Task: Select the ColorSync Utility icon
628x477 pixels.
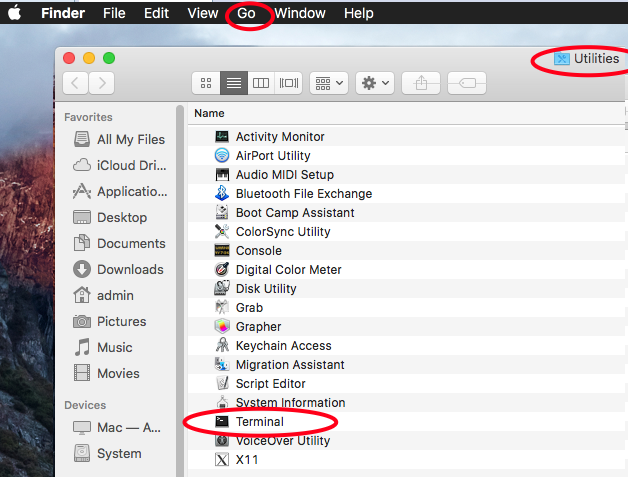Action: click(222, 231)
